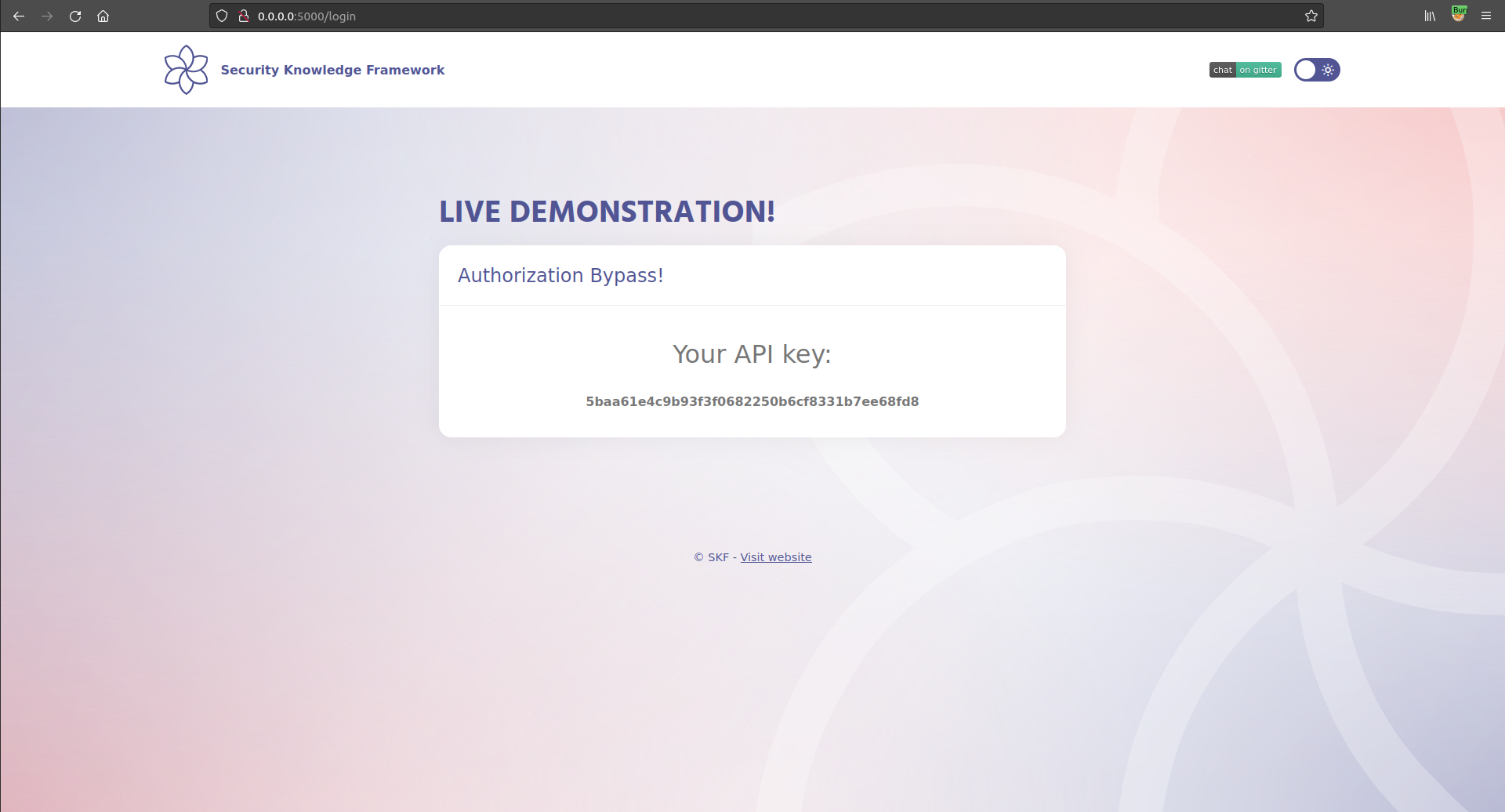This screenshot has width=1505, height=812.
Task: Toggle the light/dark theme switch
Action: click(x=1317, y=70)
